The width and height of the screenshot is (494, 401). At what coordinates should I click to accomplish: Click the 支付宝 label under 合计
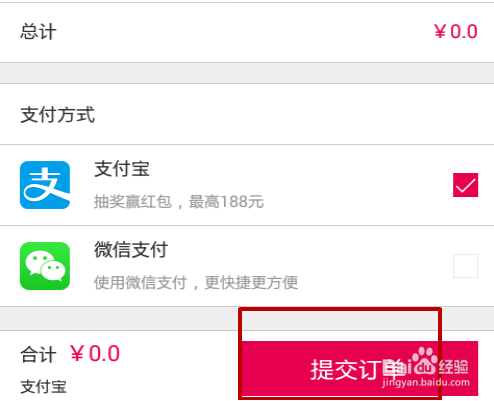[44, 387]
